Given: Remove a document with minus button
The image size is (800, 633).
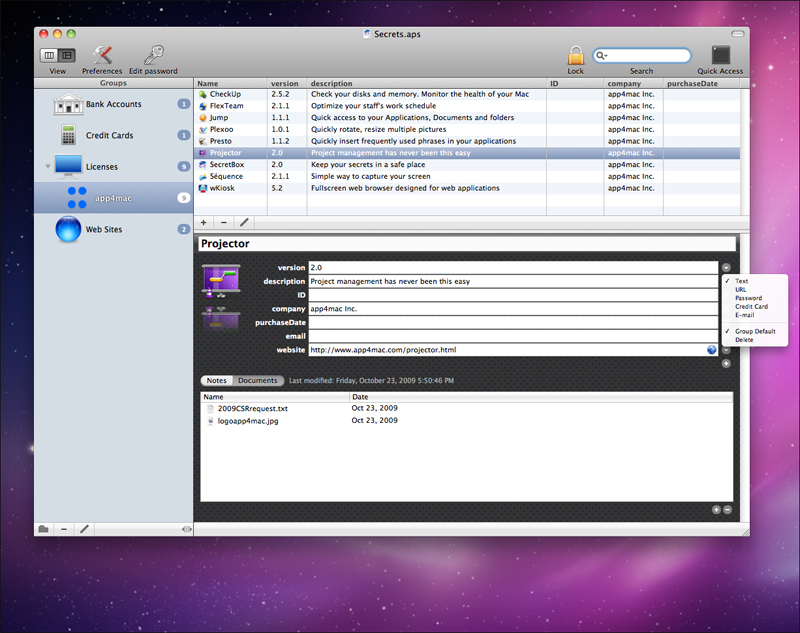Looking at the screenshot, I should click(x=728, y=510).
